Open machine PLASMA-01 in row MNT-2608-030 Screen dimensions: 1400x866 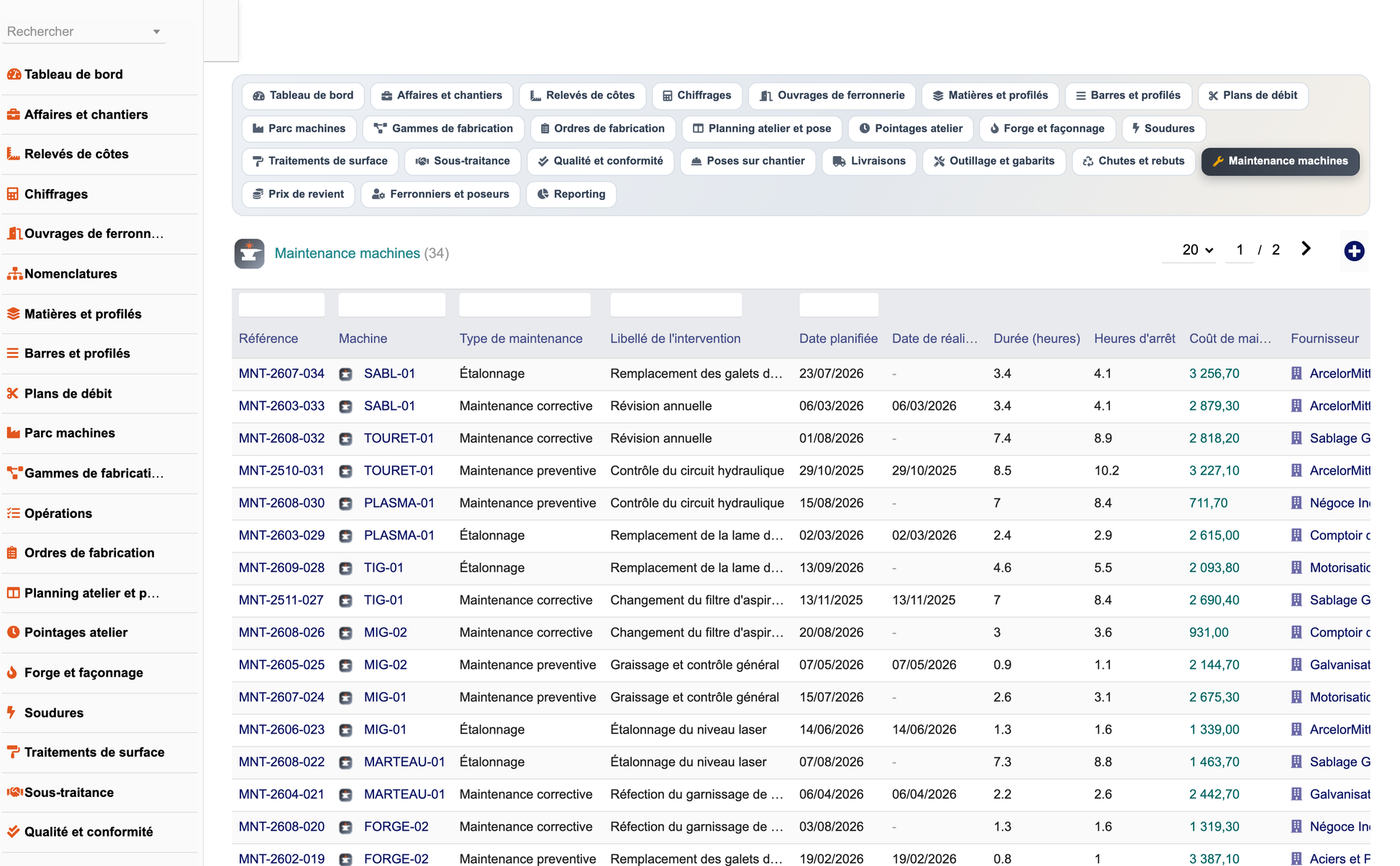399,503
